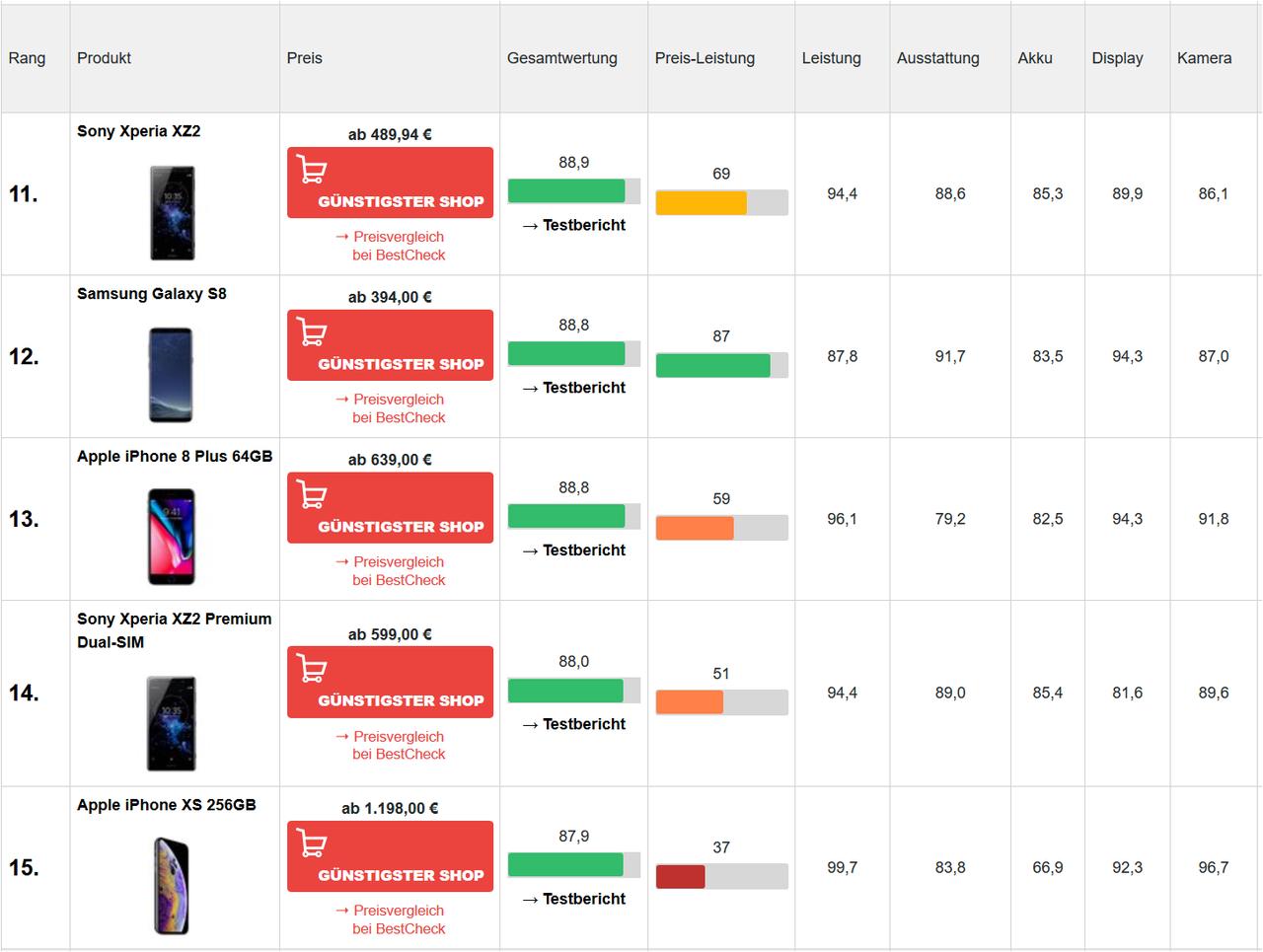Click cart icon in Xperia XZ2 Premium Dual-SIM row
Viewport: 1263px width, 952px height.
point(312,670)
